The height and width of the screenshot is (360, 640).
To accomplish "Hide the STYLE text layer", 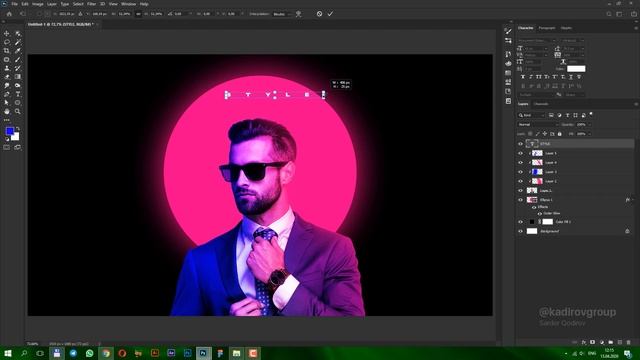I will coord(520,144).
